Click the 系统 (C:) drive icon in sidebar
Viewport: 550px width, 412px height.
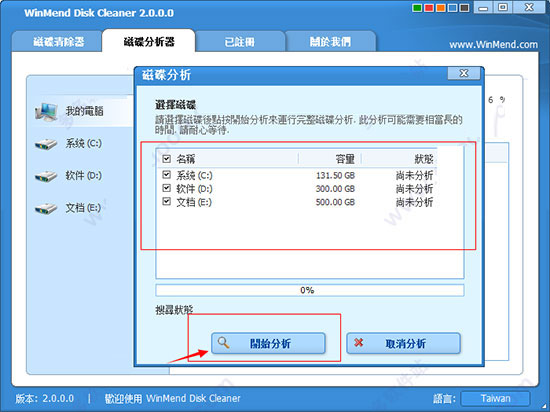[x=46, y=144]
